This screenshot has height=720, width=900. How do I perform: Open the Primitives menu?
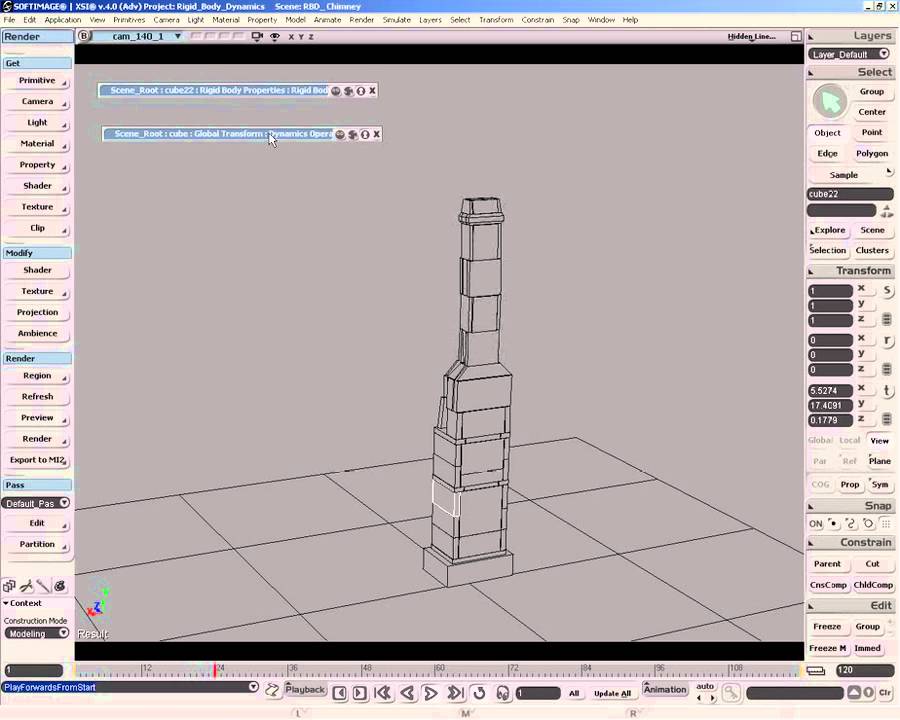coord(129,20)
